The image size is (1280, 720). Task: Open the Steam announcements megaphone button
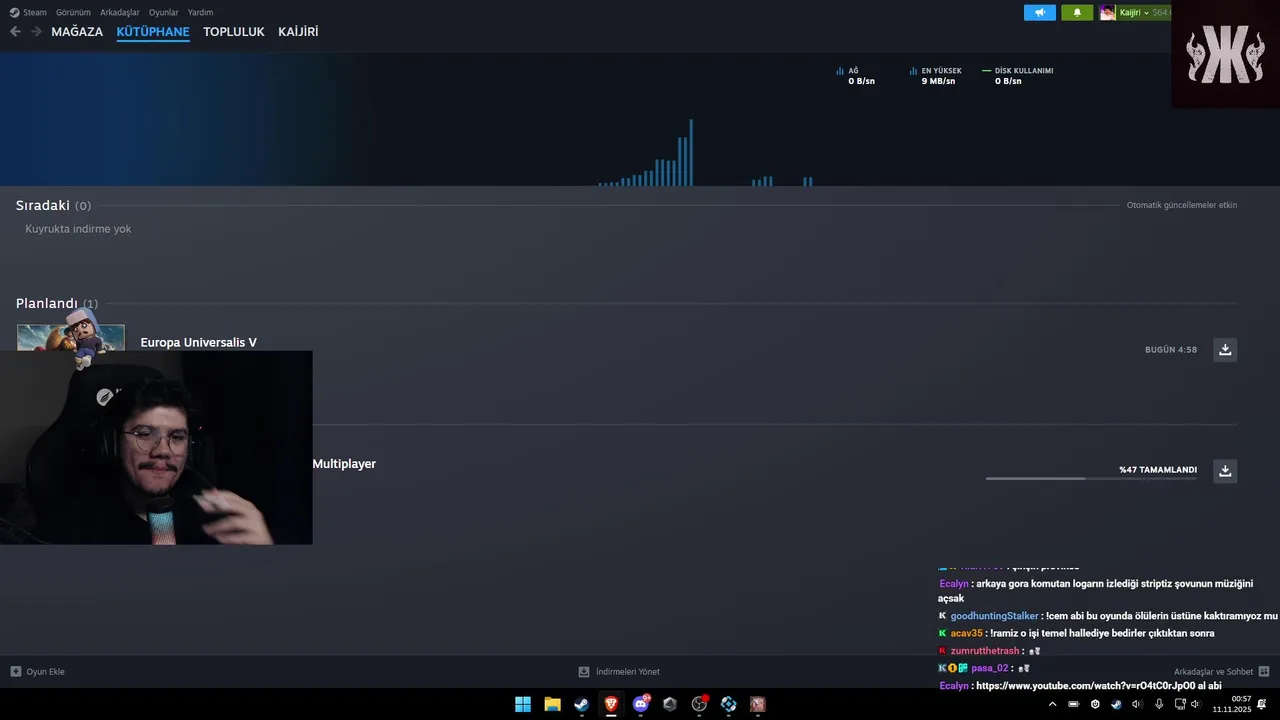point(1040,13)
